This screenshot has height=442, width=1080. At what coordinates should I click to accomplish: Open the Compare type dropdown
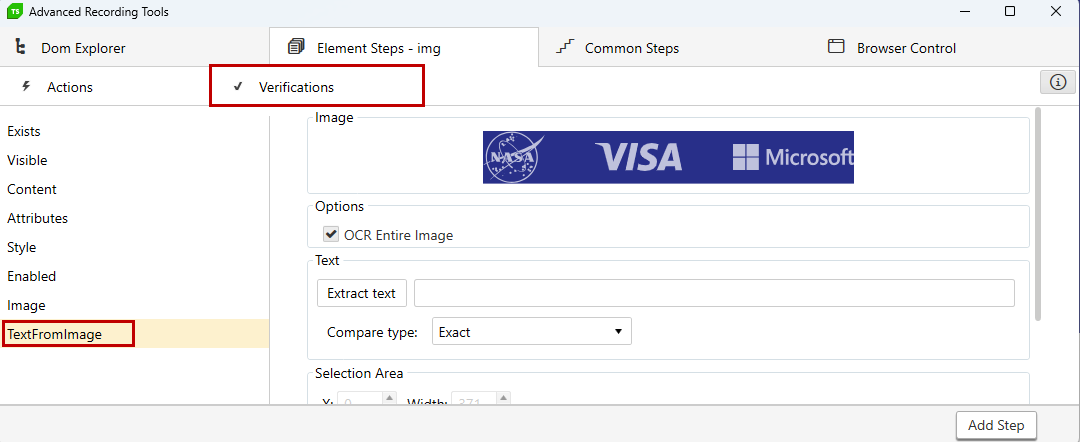pyautogui.click(x=532, y=331)
